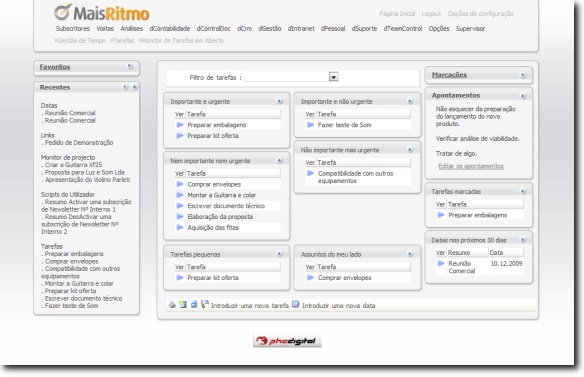Collapse the Importante e urgente panel
This screenshot has height=377, width=584.
pos(279,101)
